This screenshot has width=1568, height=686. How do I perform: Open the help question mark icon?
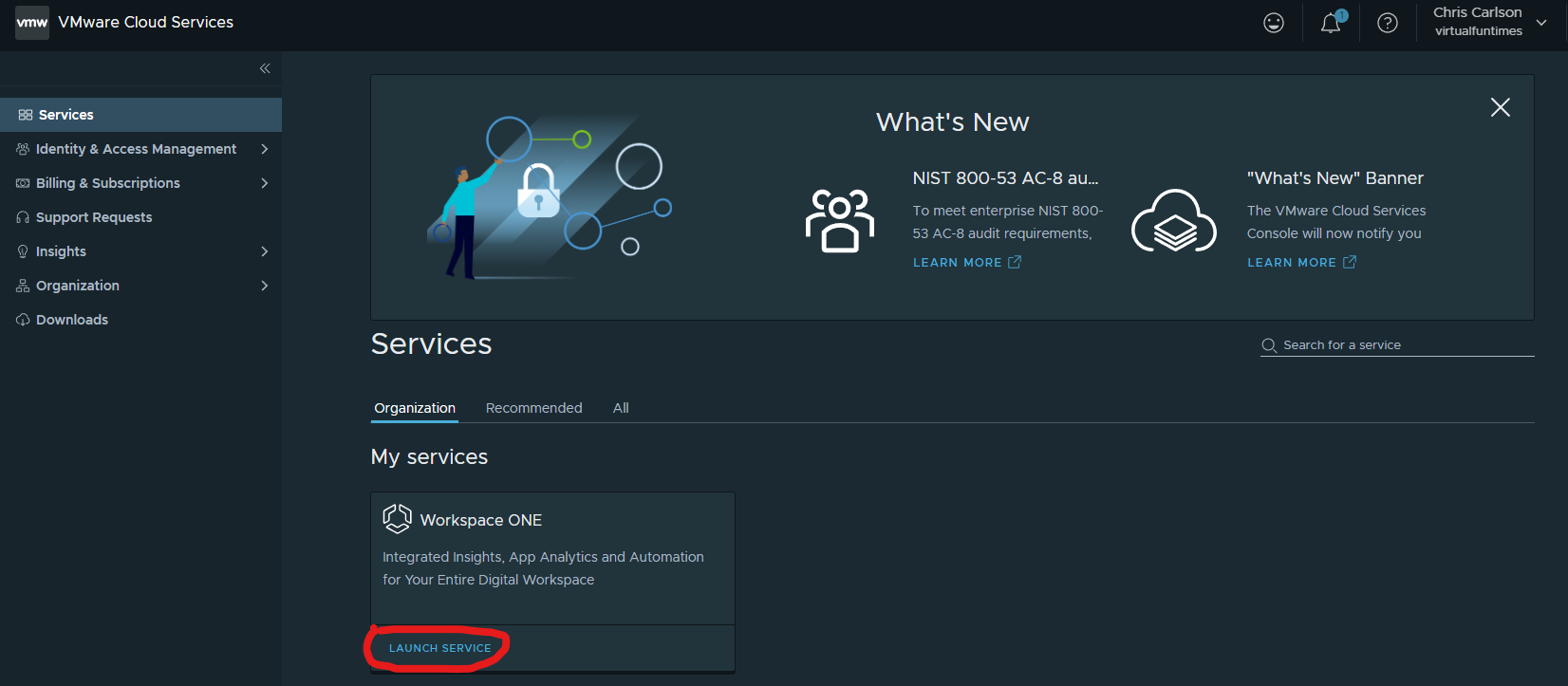(x=1388, y=23)
